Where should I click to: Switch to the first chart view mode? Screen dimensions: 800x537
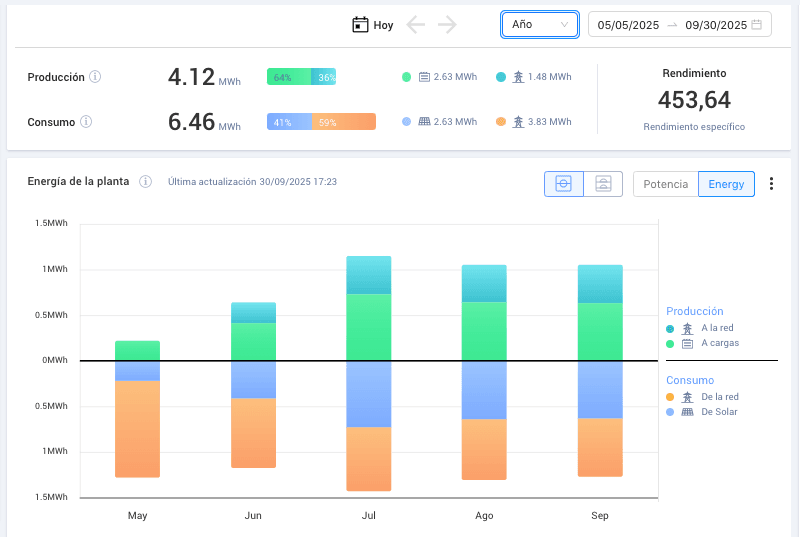[563, 184]
